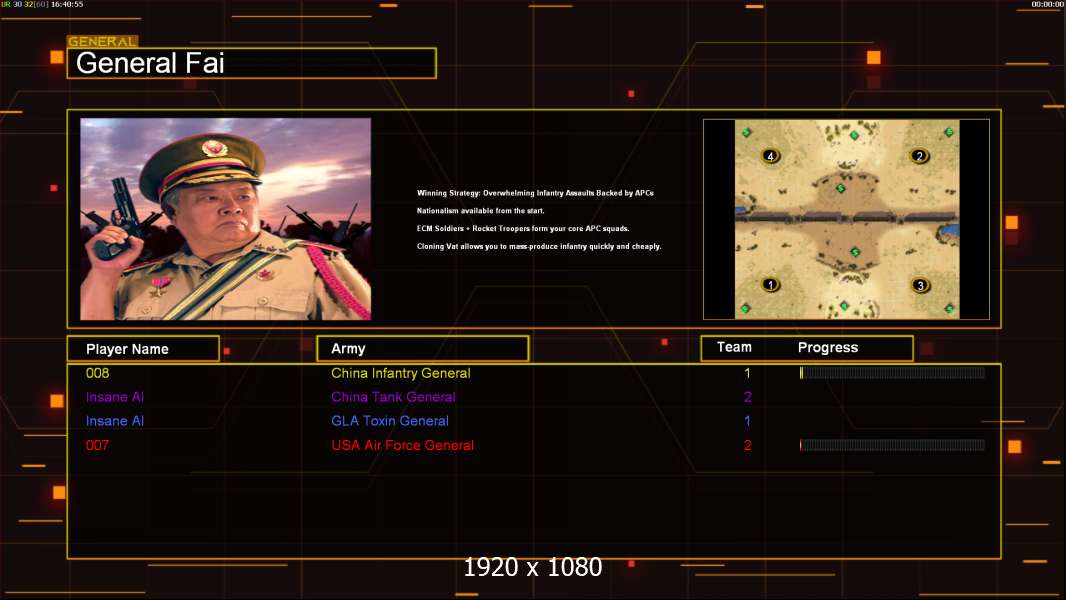Click the Cloning Vat description line
Viewport: 1066px width, 600px height.
(538, 246)
